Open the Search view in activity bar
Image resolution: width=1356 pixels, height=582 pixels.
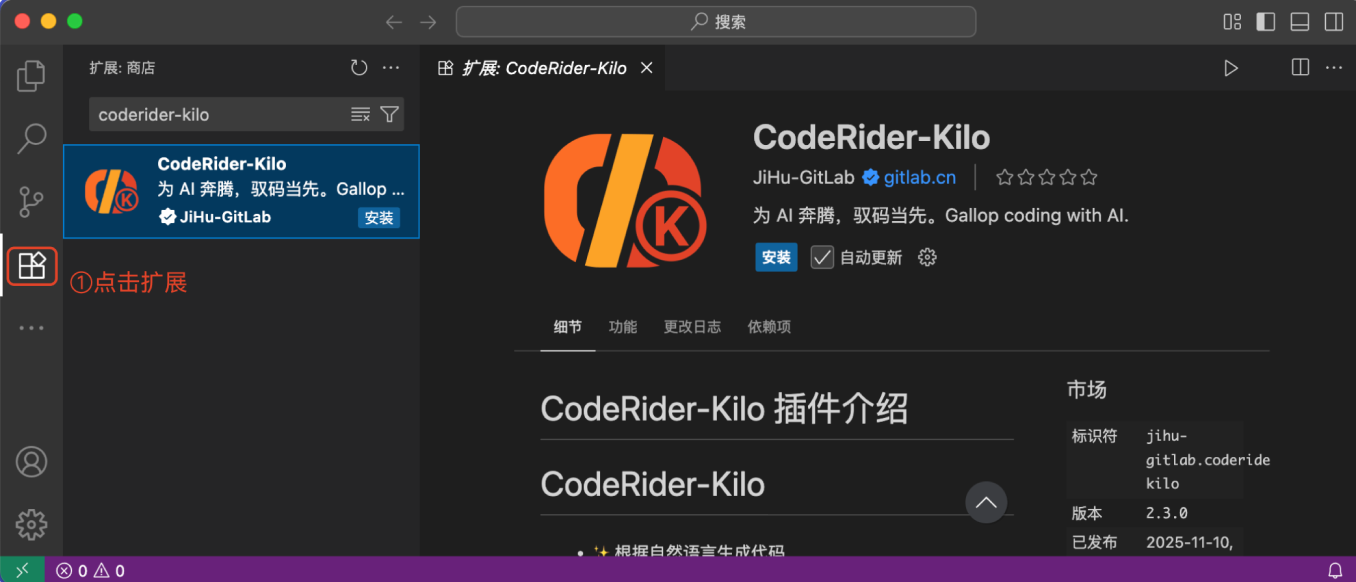coord(32,138)
